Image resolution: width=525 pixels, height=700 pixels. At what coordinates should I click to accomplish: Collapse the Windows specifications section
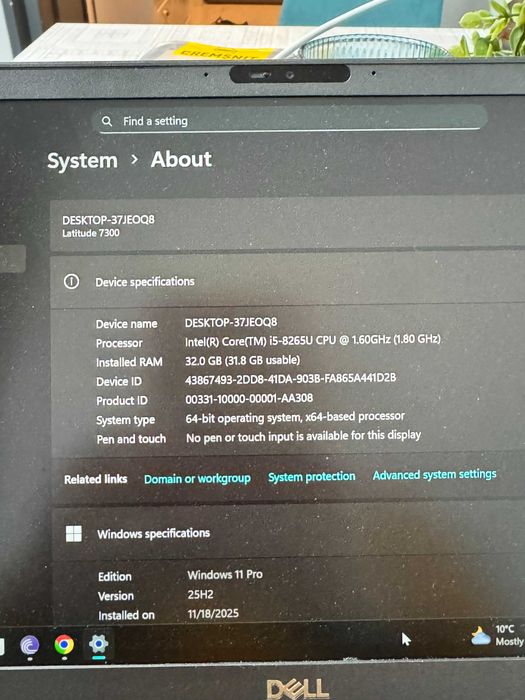coord(288,533)
